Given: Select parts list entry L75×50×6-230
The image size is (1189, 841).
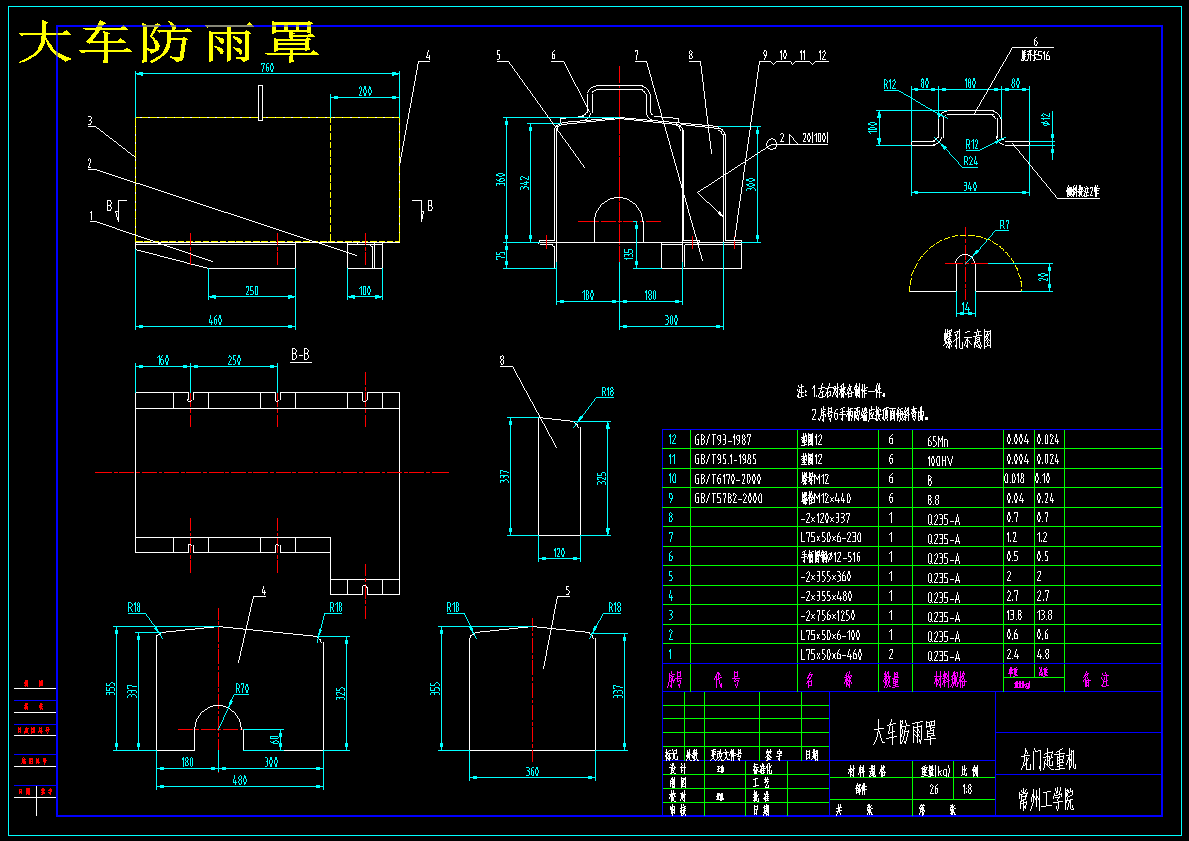Looking at the screenshot, I should (830, 538).
